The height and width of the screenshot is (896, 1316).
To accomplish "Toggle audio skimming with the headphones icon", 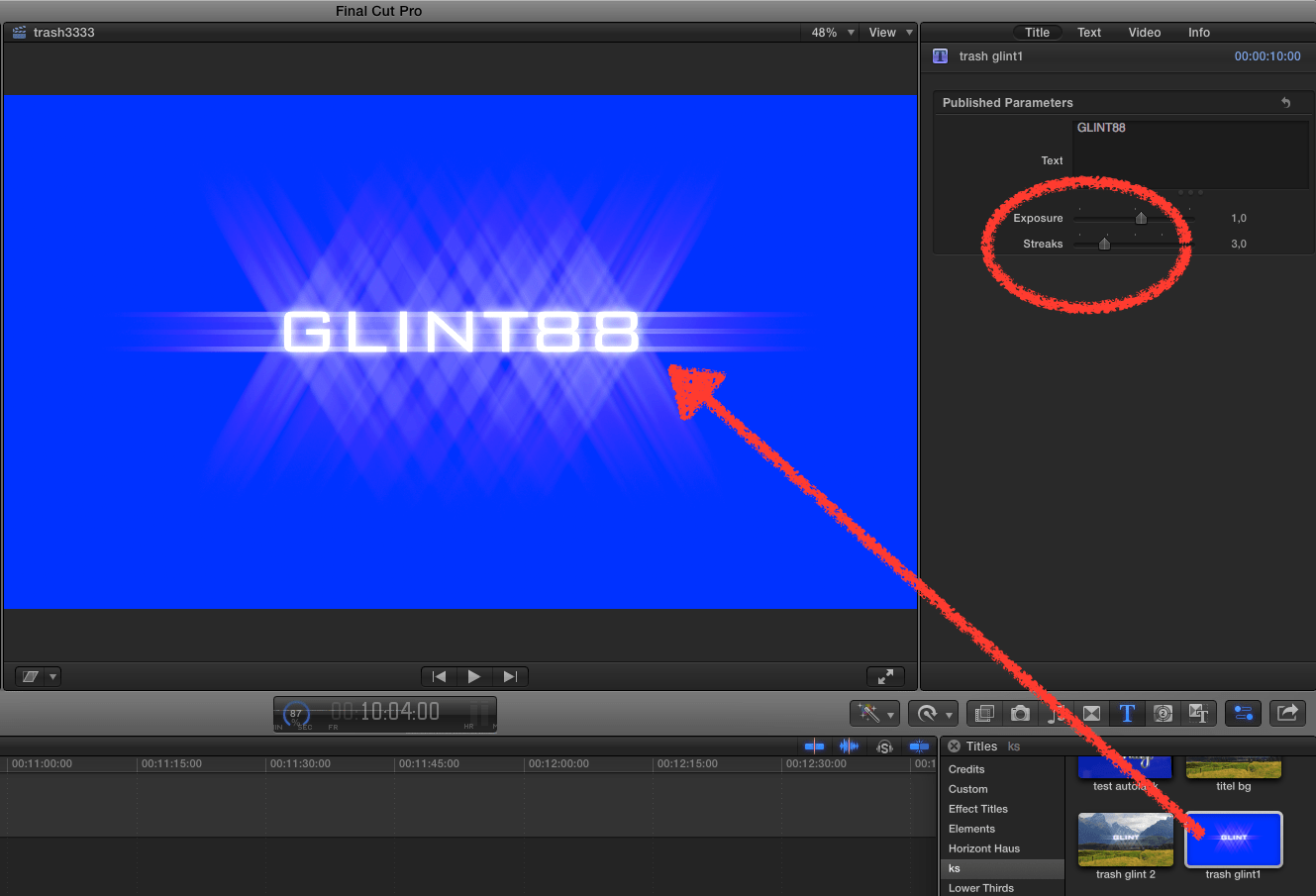I will tap(884, 746).
